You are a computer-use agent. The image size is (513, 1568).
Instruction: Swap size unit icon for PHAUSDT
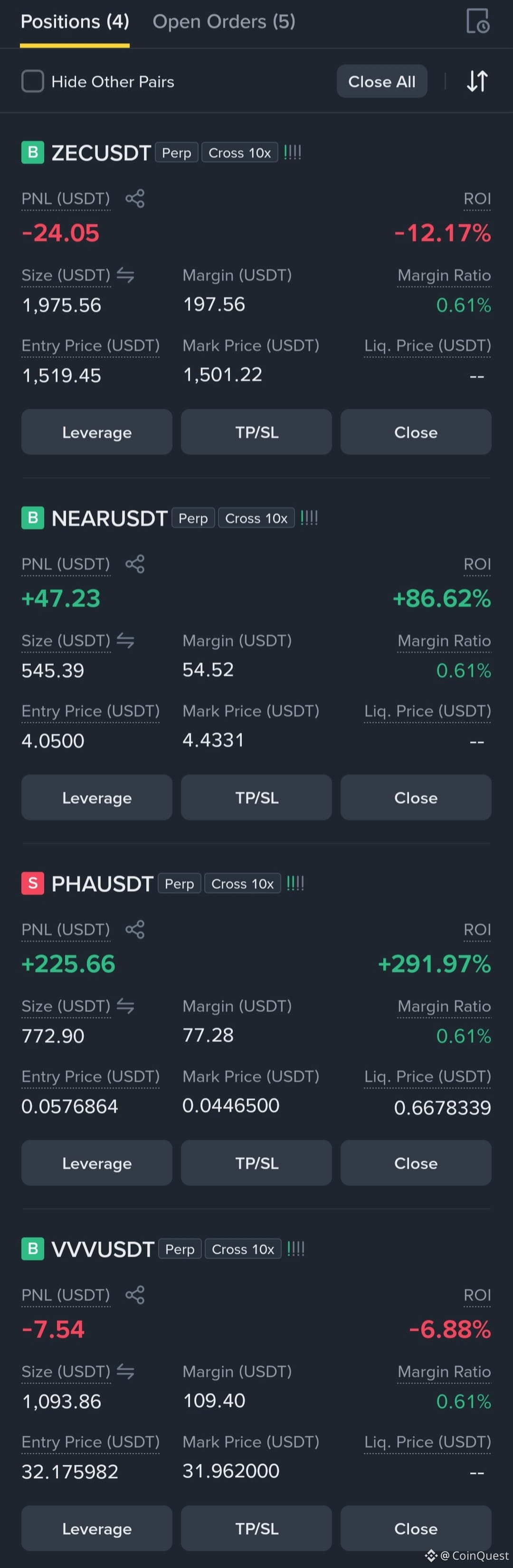[x=125, y=1006]
